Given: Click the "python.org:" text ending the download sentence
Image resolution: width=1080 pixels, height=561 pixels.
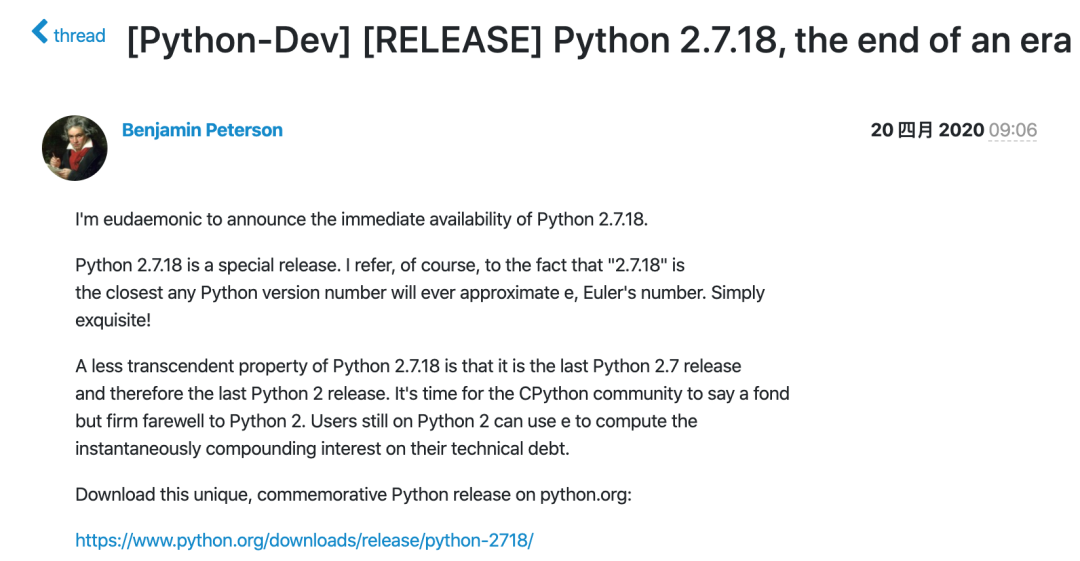Looking at the screenshot, I should click(x=585, y=495).
